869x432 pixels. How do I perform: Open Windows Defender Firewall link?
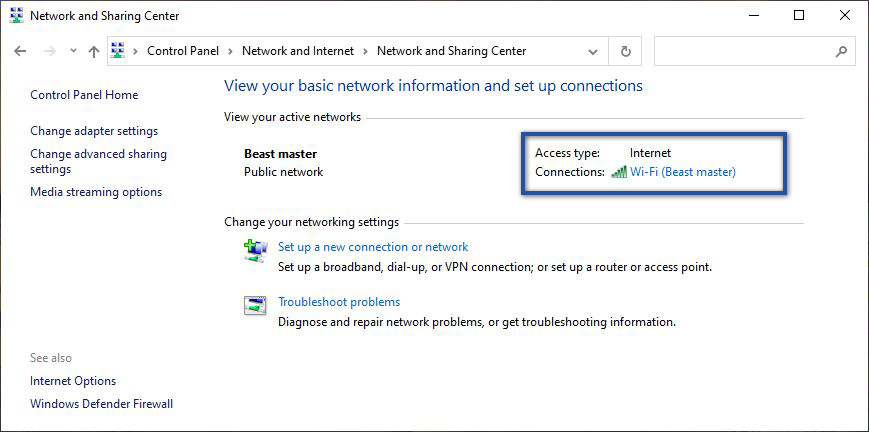pyautogui.click(x=101, y=404)
